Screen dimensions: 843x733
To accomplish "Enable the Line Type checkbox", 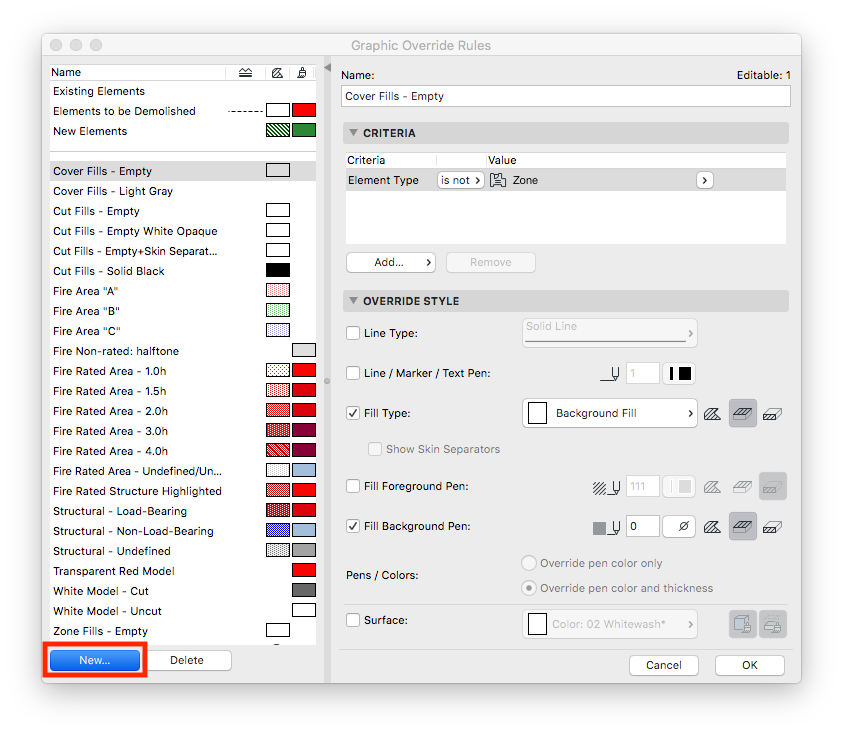I will tap(353, 333).
